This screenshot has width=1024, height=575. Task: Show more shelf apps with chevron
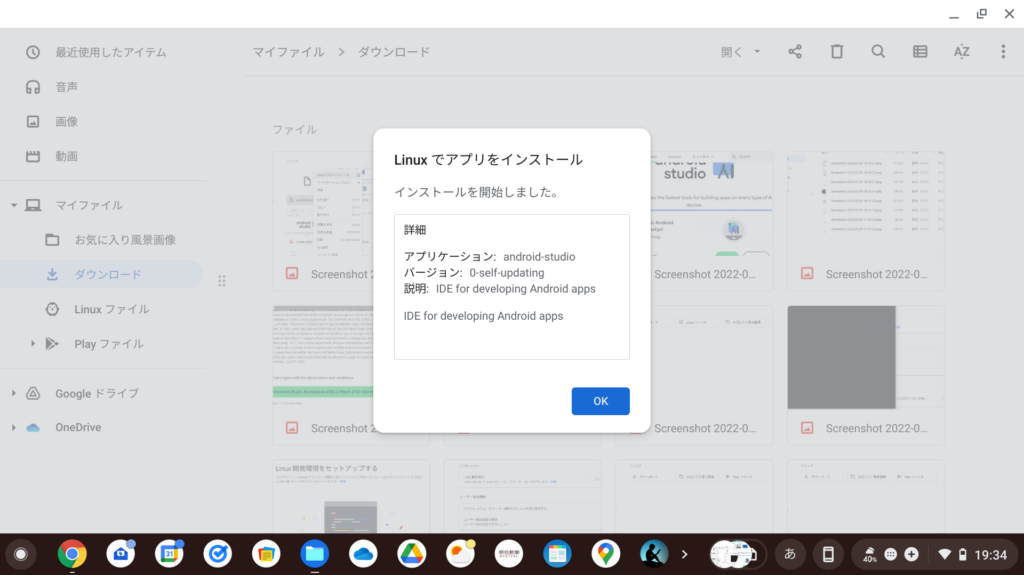(x=684, y=555)
